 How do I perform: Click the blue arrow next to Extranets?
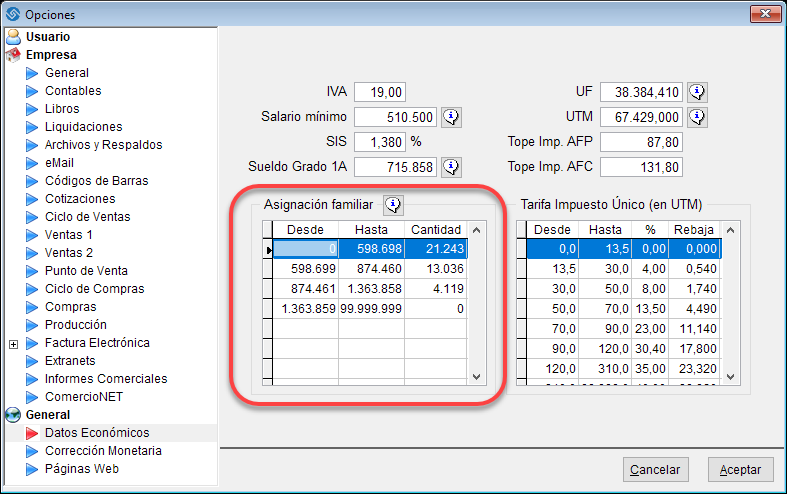pyautogui.click(x=32, y=361)
